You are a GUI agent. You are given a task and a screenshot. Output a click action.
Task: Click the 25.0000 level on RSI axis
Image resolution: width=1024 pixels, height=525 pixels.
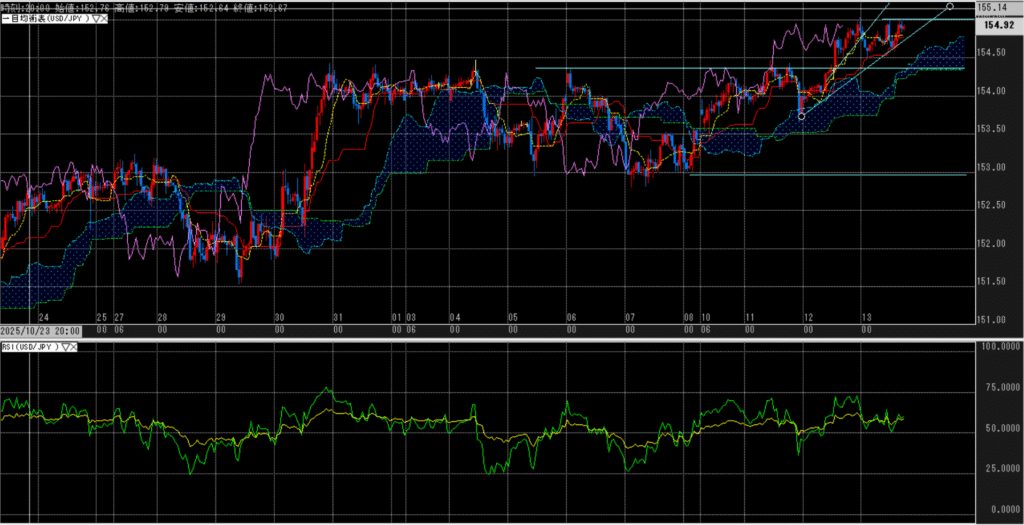pyautogui.click(x=995, y=469)
